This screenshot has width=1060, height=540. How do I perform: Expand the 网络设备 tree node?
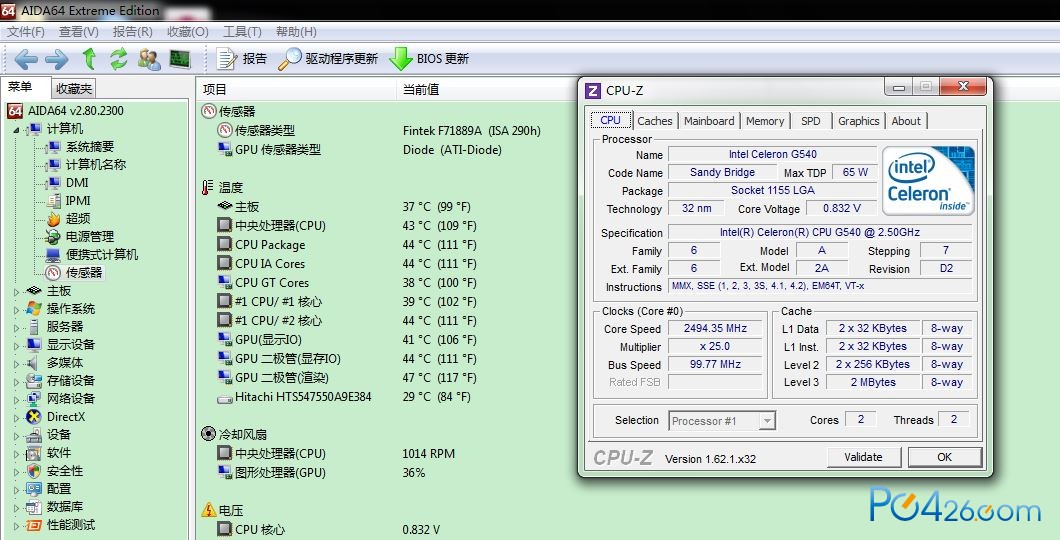point(16,399)
